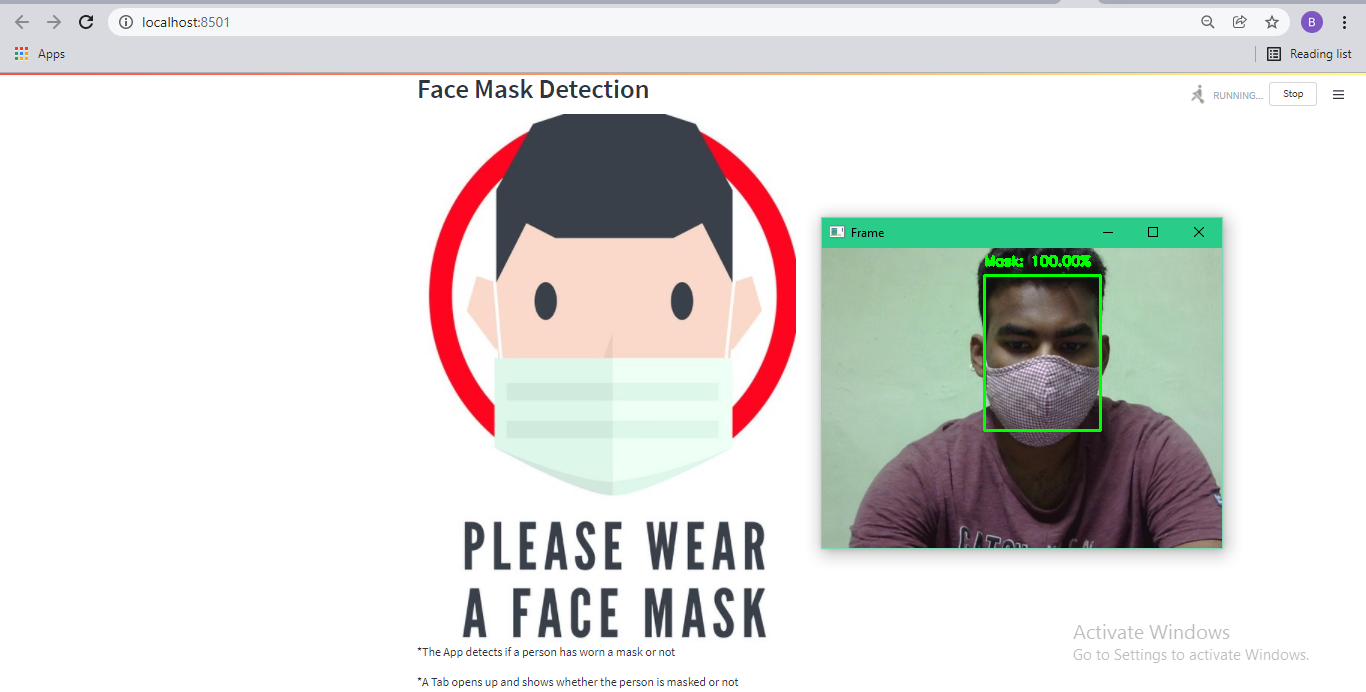Screen dimensions: 1366x692
Task: Open the Chrome three-dot menu
Action: 1344,21
